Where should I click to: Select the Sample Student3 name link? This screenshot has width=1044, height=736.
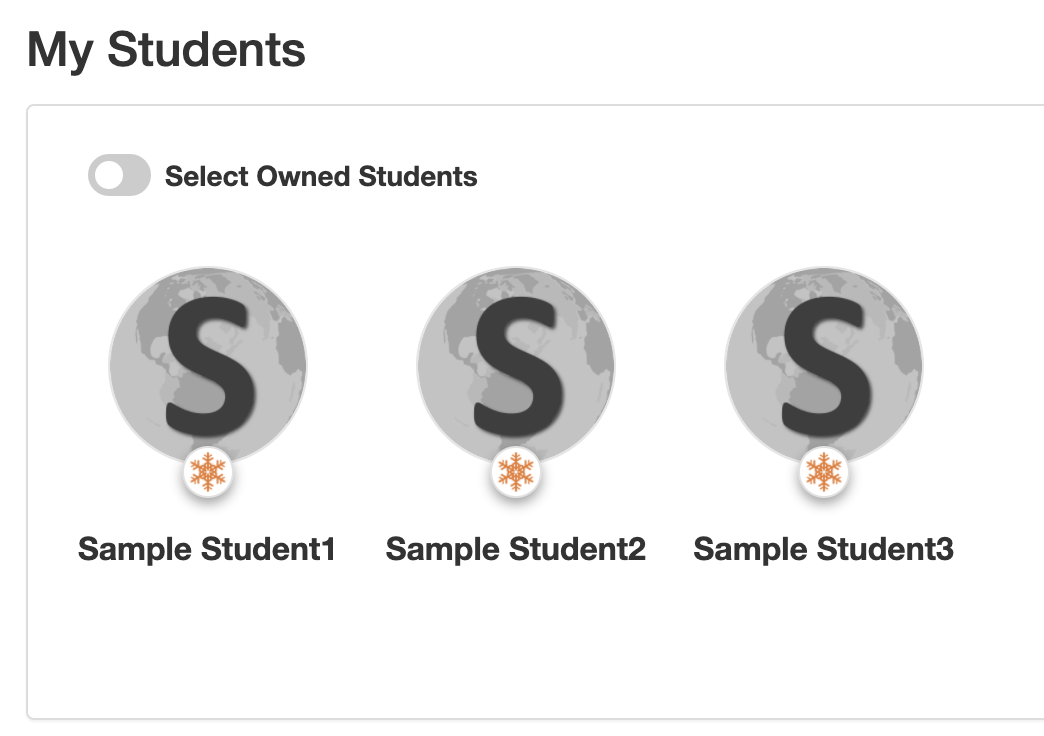[824, 550]
